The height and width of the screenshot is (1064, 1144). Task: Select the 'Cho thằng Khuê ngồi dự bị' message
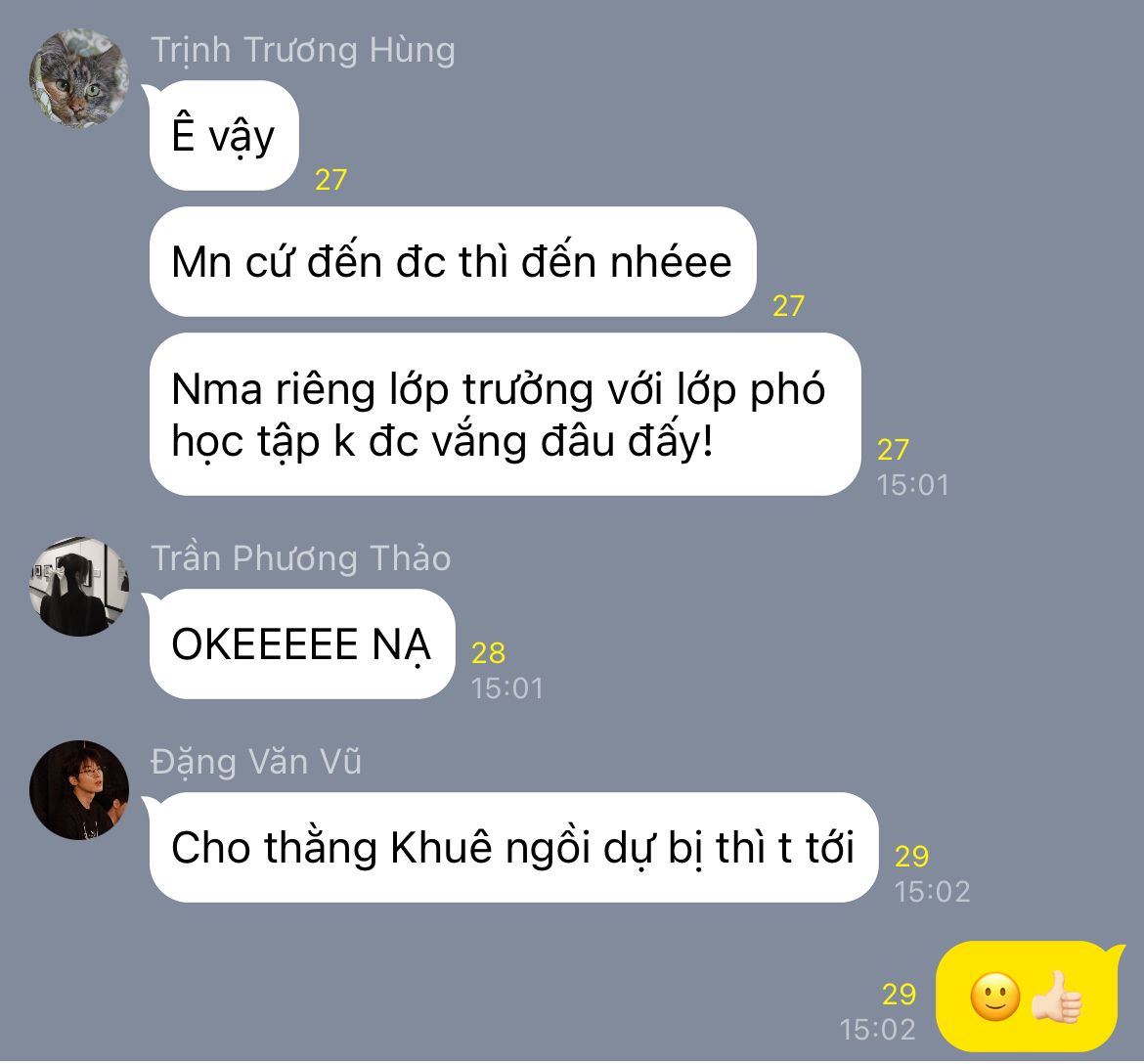click(x=513, y=847)
